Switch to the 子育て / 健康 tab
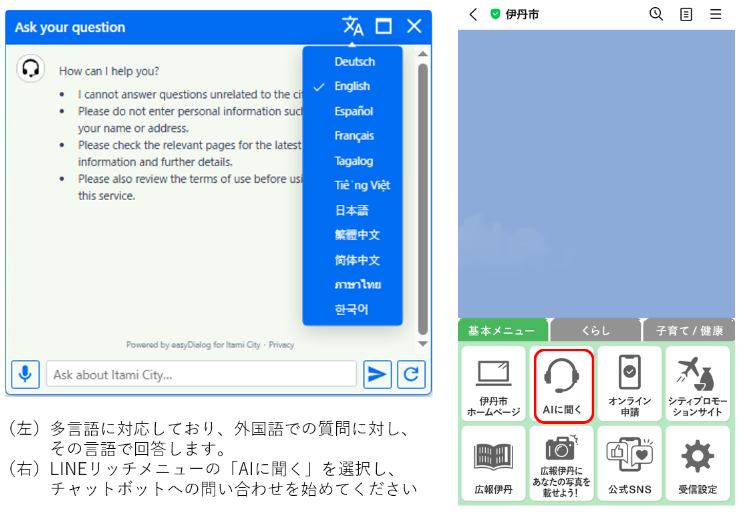744x516 pixels. (x=689, y=330)
